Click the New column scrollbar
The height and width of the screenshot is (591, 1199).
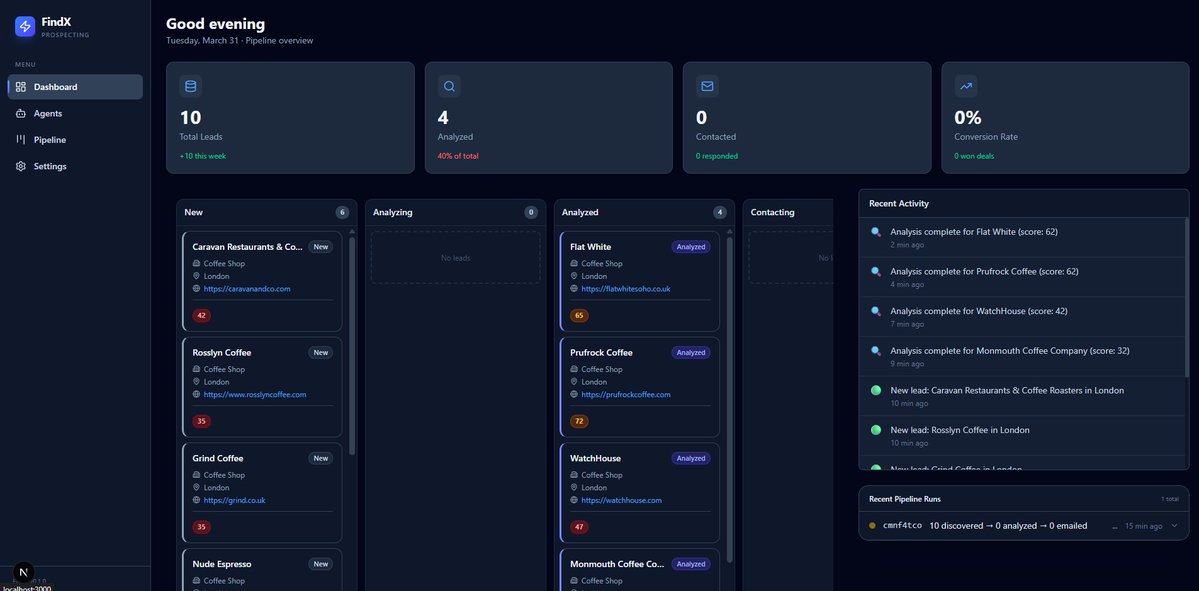(352, 346)
